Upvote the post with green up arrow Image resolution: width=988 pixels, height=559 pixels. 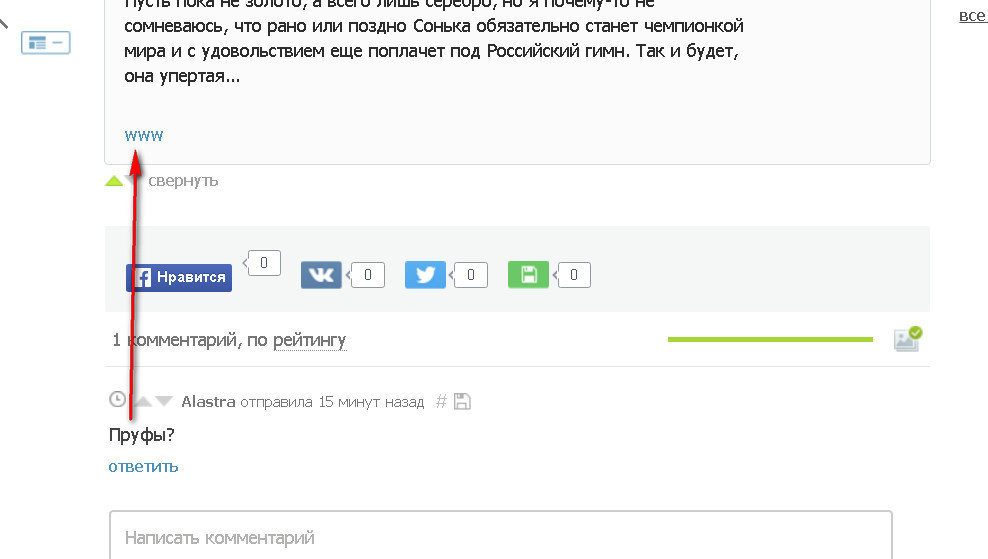click(114, 181)
